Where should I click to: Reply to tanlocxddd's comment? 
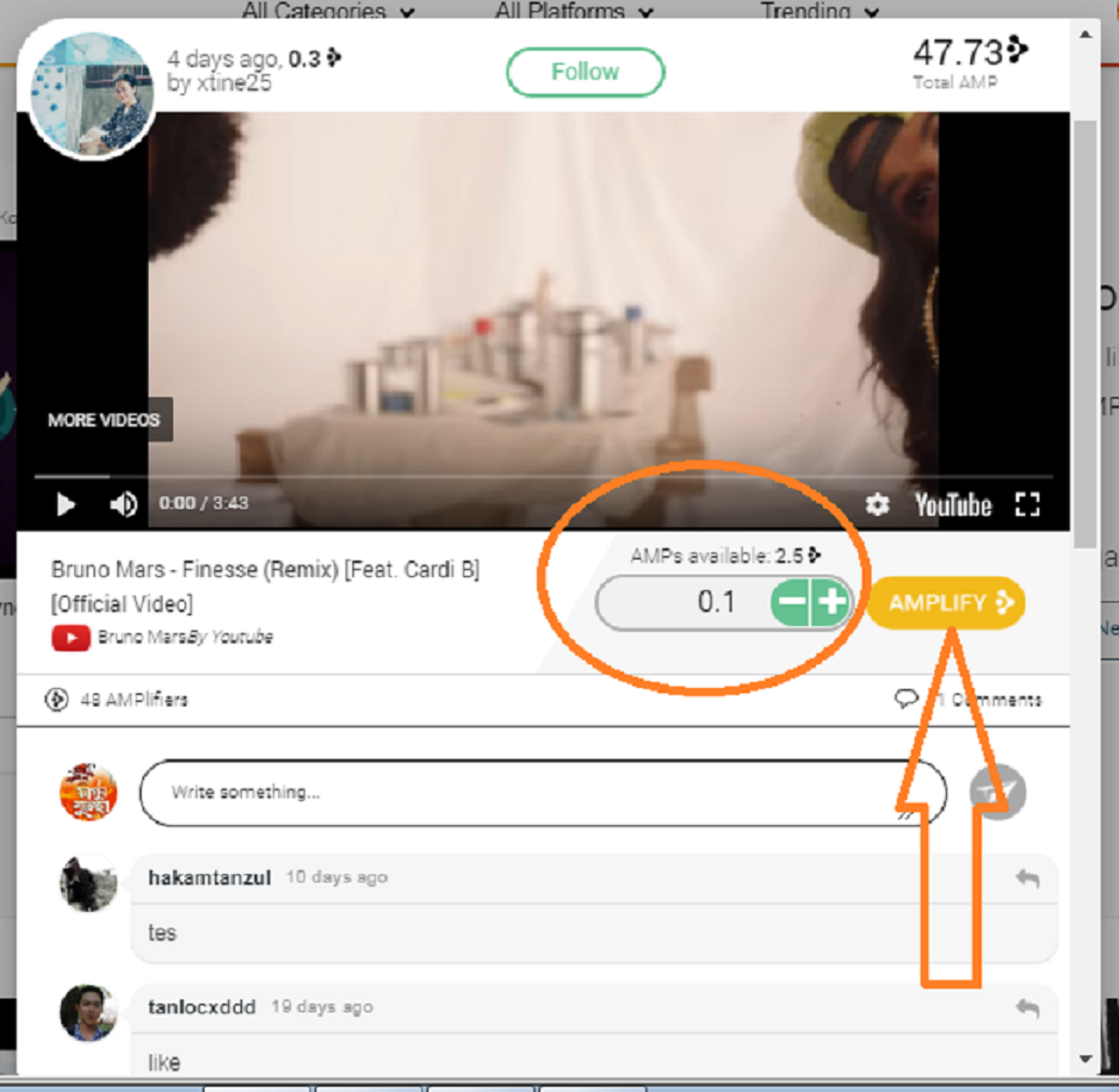pos(1028,1008)
